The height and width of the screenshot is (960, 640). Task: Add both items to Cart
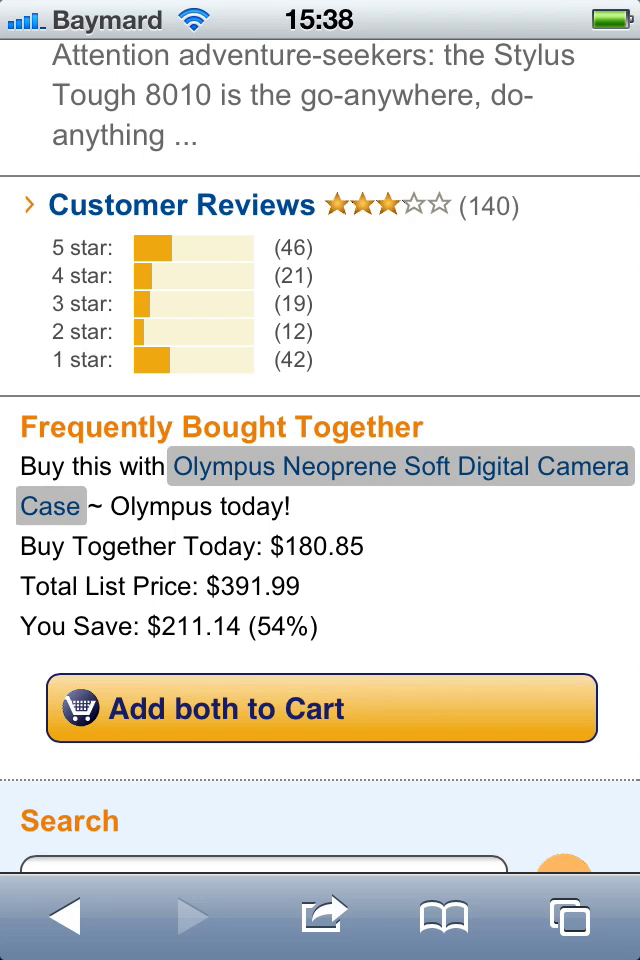click(x=320, y=708)
